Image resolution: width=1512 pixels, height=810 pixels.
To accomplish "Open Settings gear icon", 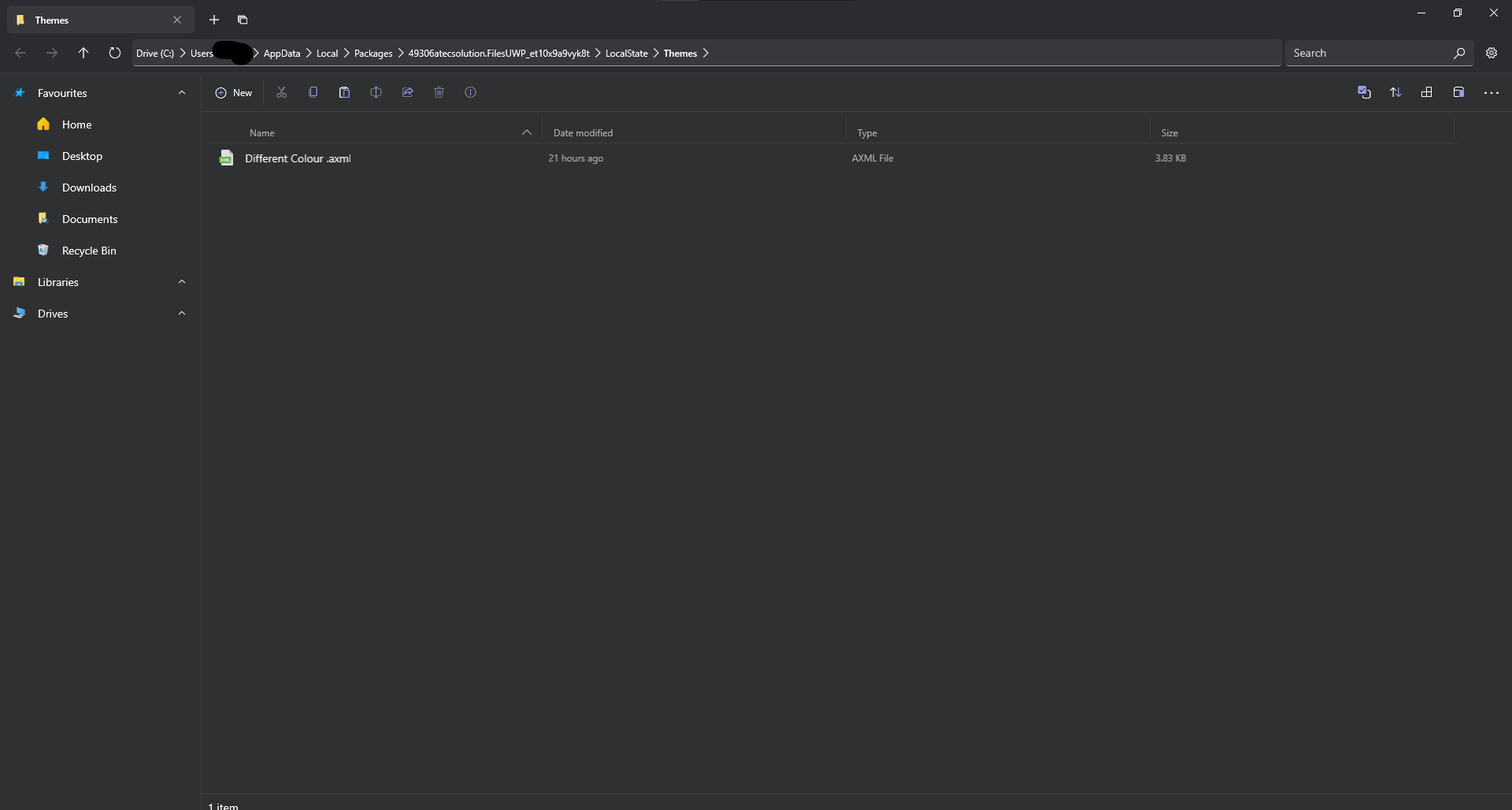I will 1492,53.
